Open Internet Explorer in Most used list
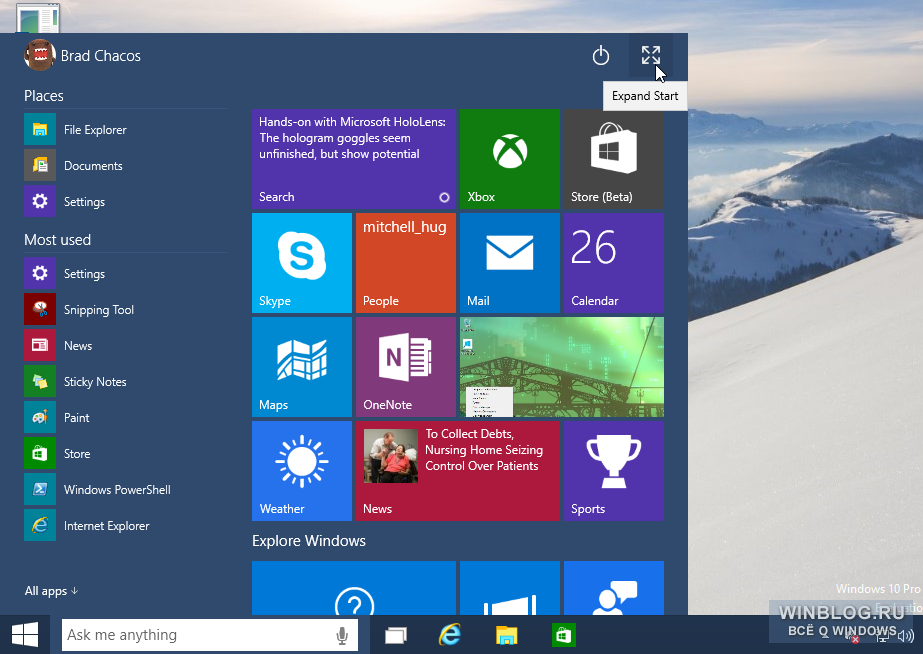The height and width of the screenshot is (654, 923). (126, 525)
